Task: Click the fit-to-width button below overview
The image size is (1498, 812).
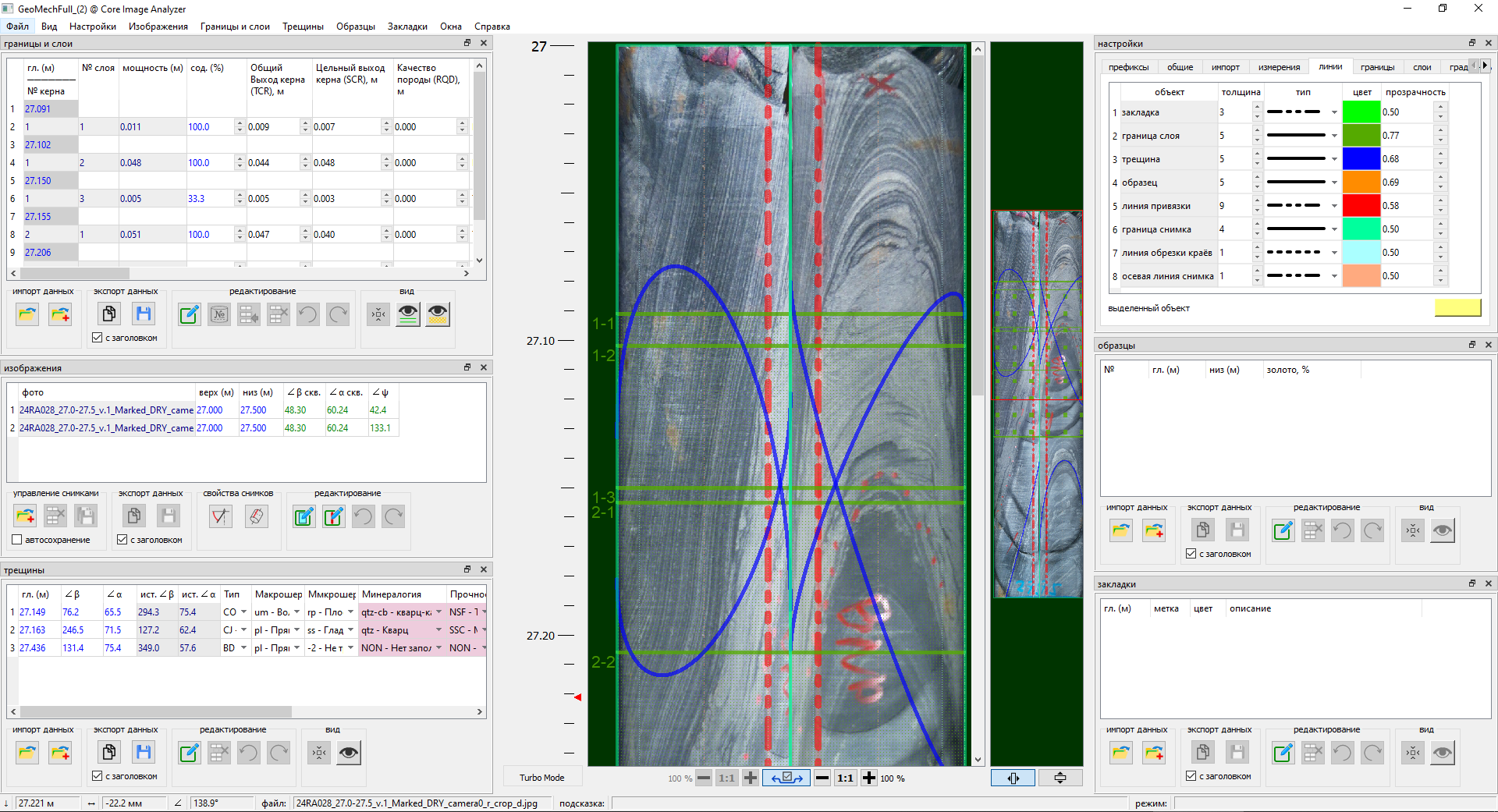Action: point(1013,778)
